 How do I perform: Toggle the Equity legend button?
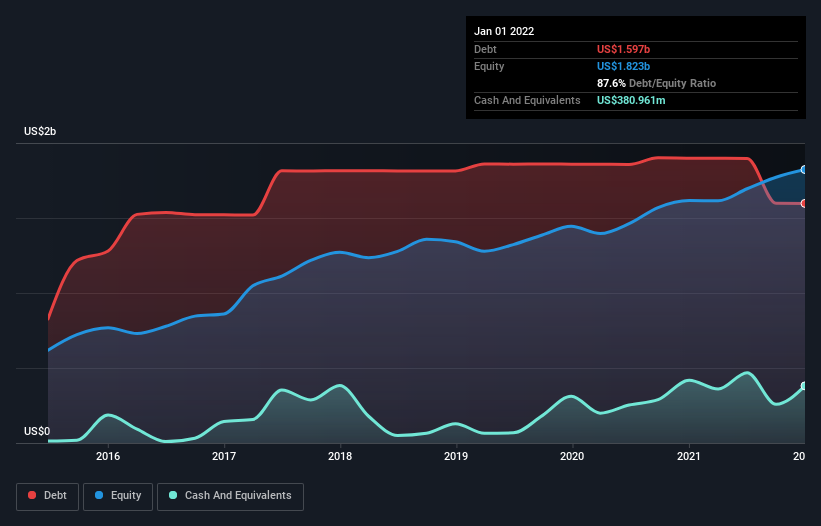(x=118, y=496)
